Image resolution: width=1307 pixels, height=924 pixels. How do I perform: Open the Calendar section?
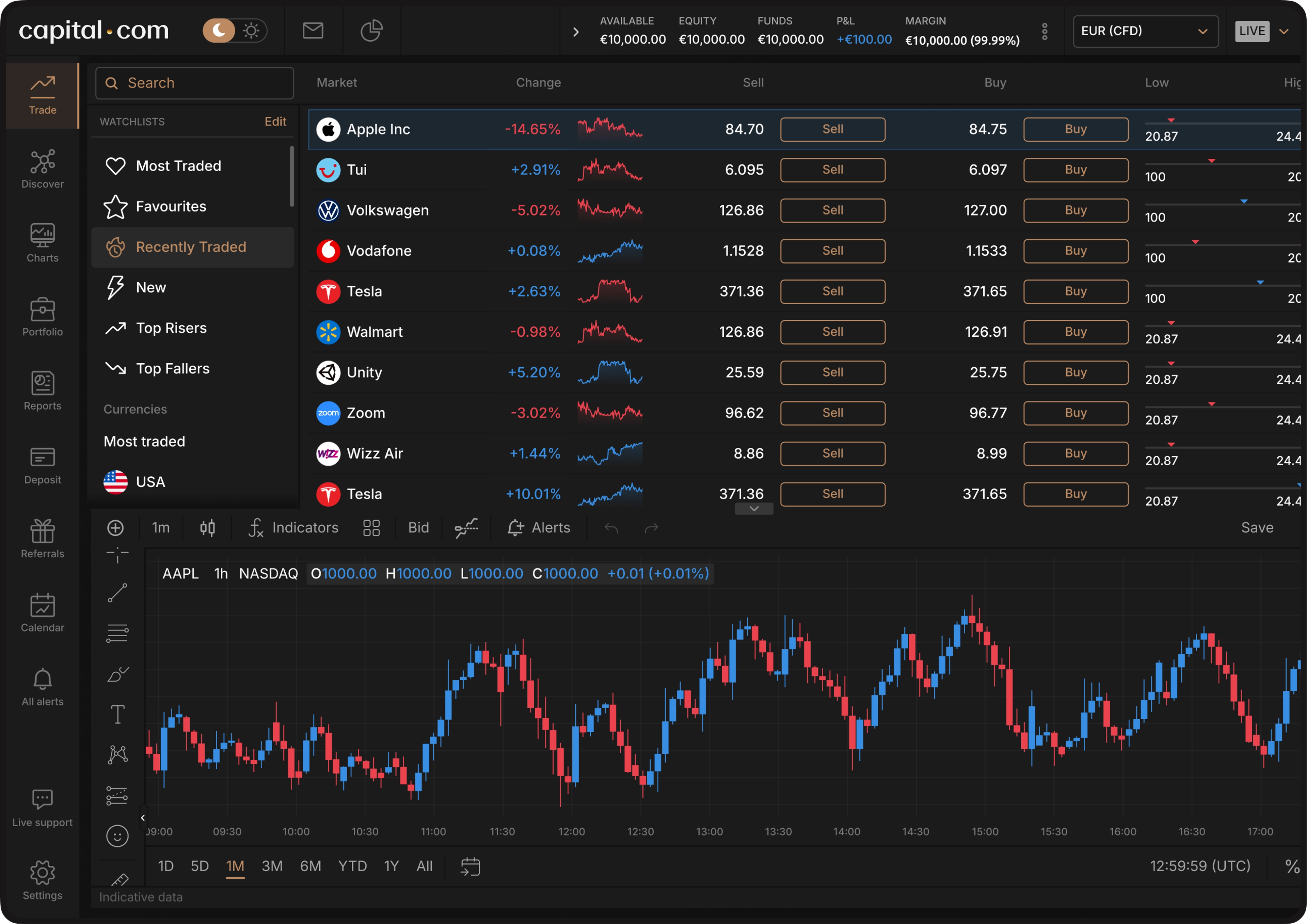[43, 612]
